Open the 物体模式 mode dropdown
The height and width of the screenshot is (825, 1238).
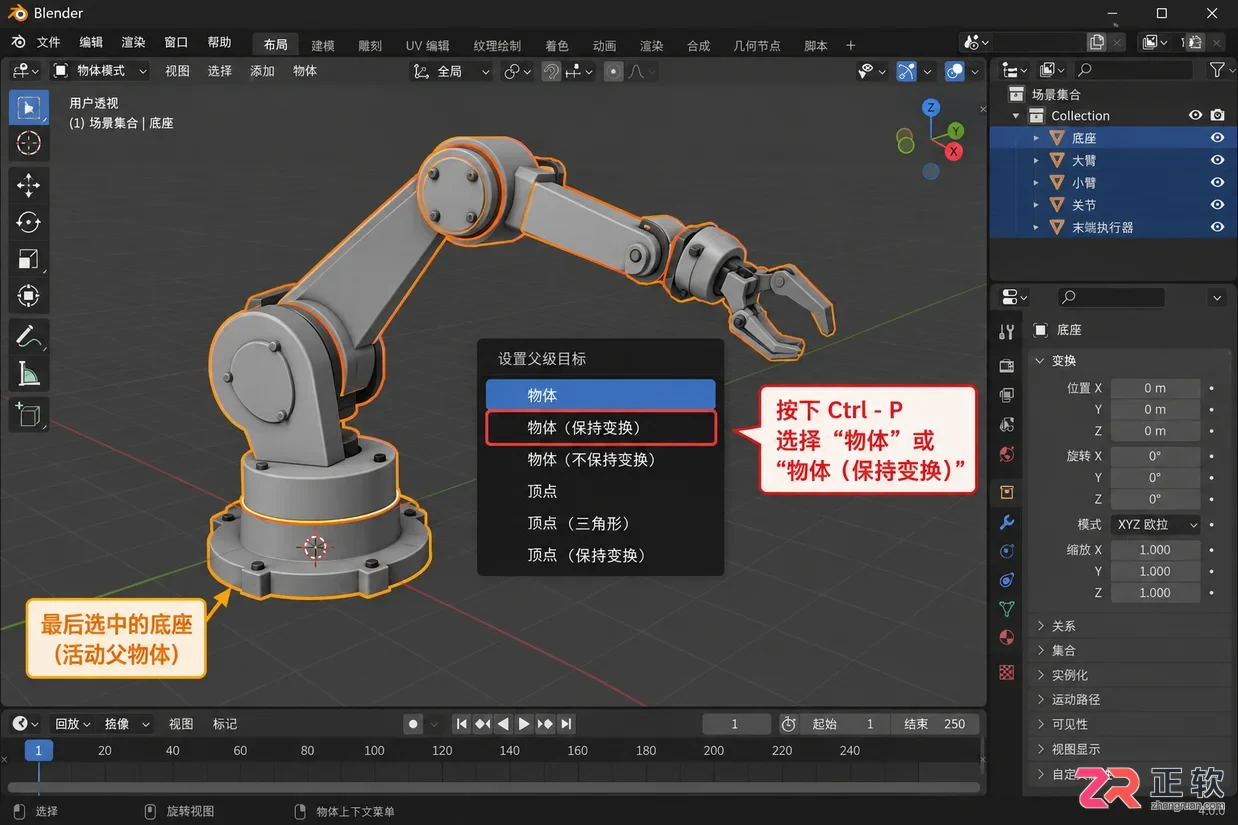pyautogui.click(x=100, y=71)
